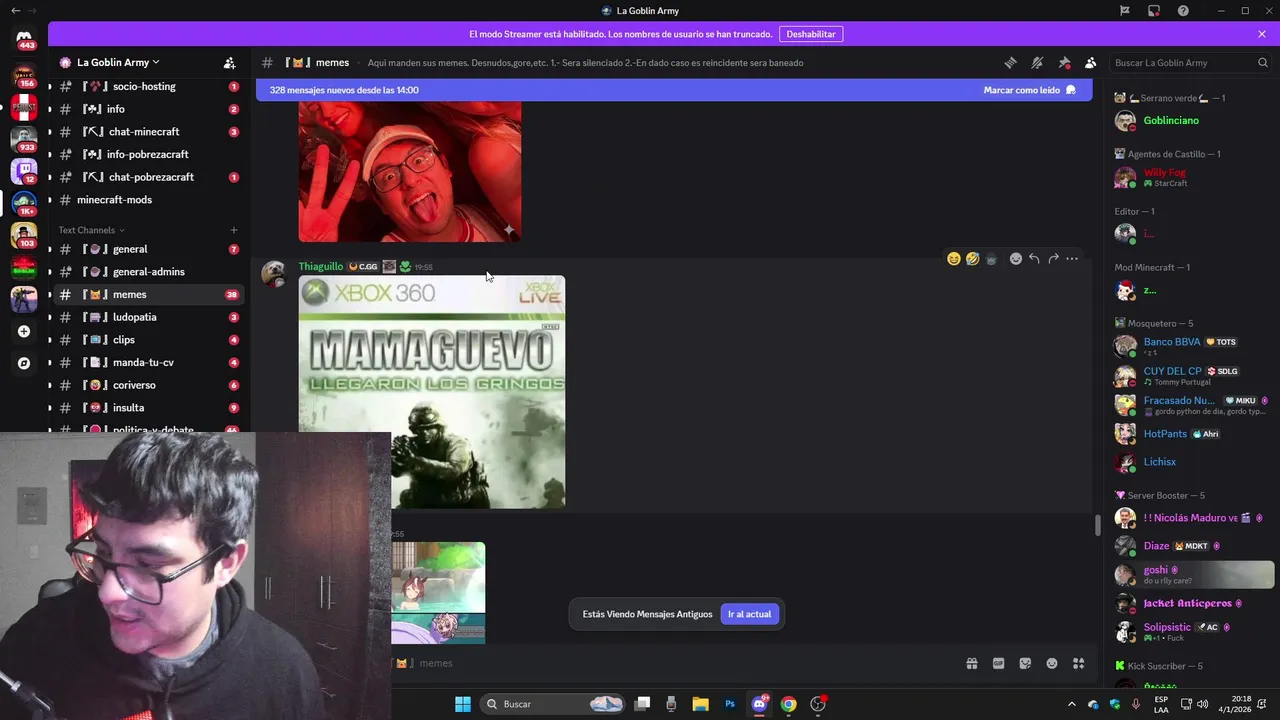Open the manda-tu-cv channel

coord(148,363)
